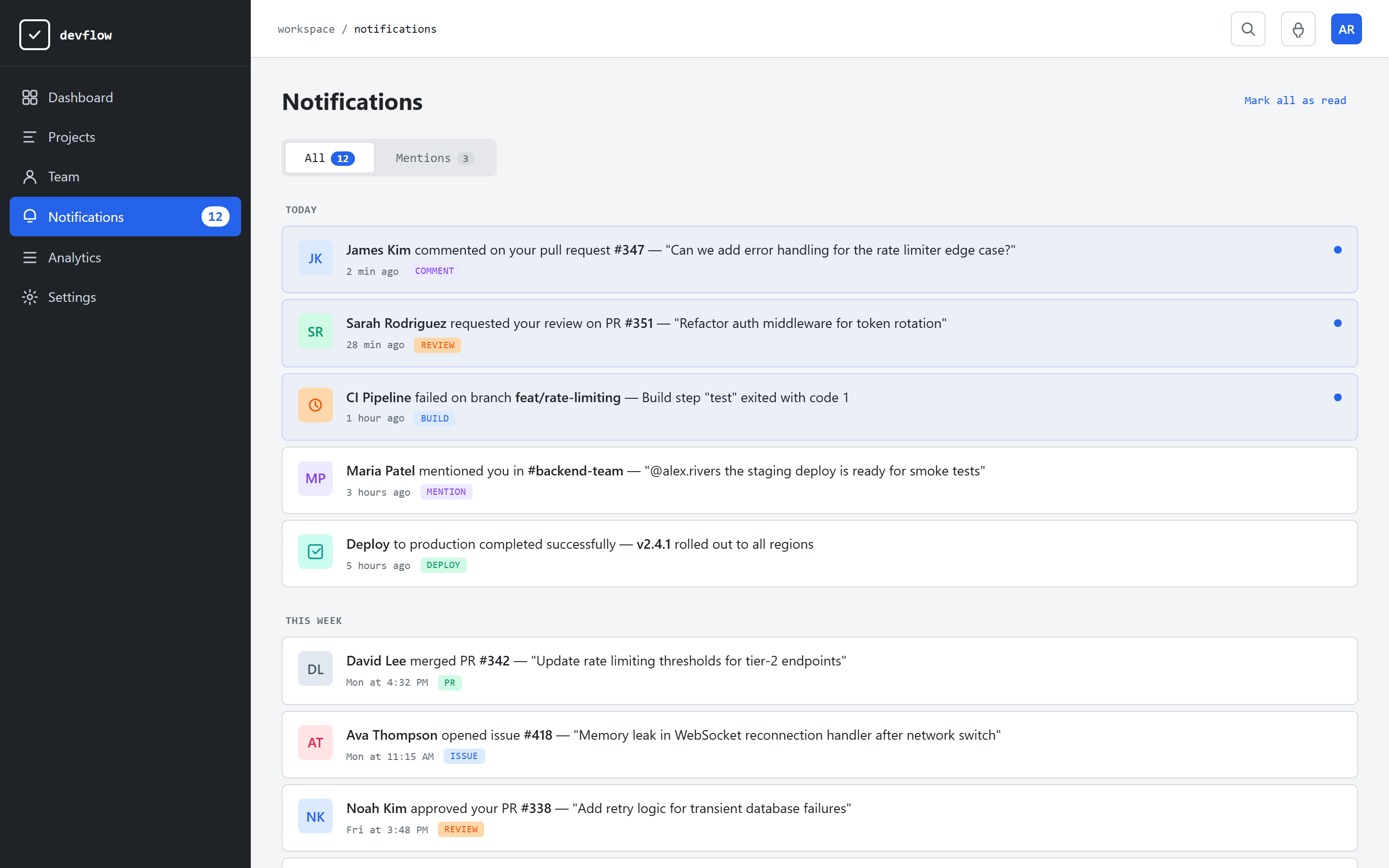This screenshot has height=868, width=1389.
Task: Click the Settings gear icon
Action: click(29, 297)
